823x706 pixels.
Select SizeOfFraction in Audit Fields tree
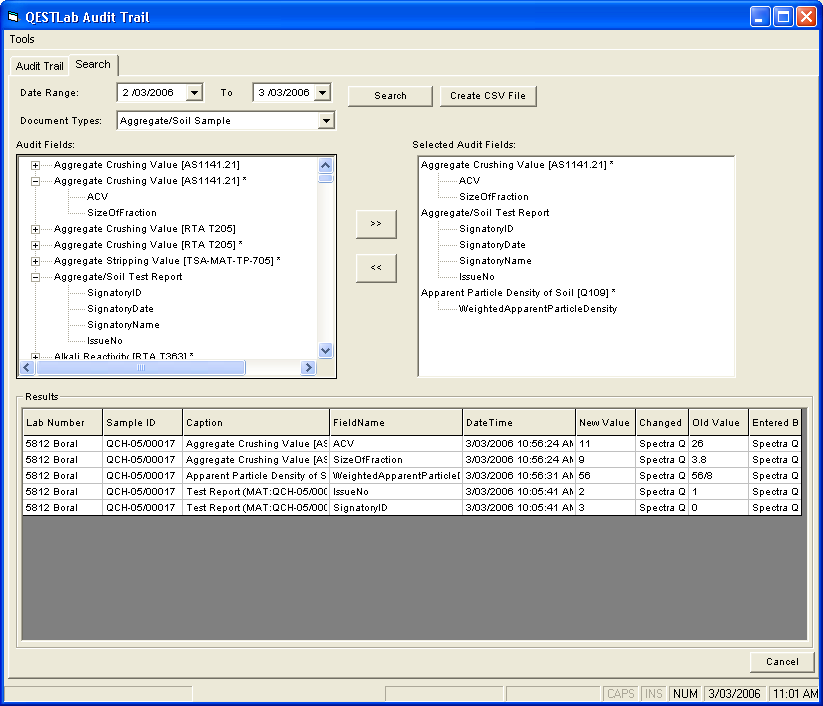pyautogui.click(x=121, y=213)
